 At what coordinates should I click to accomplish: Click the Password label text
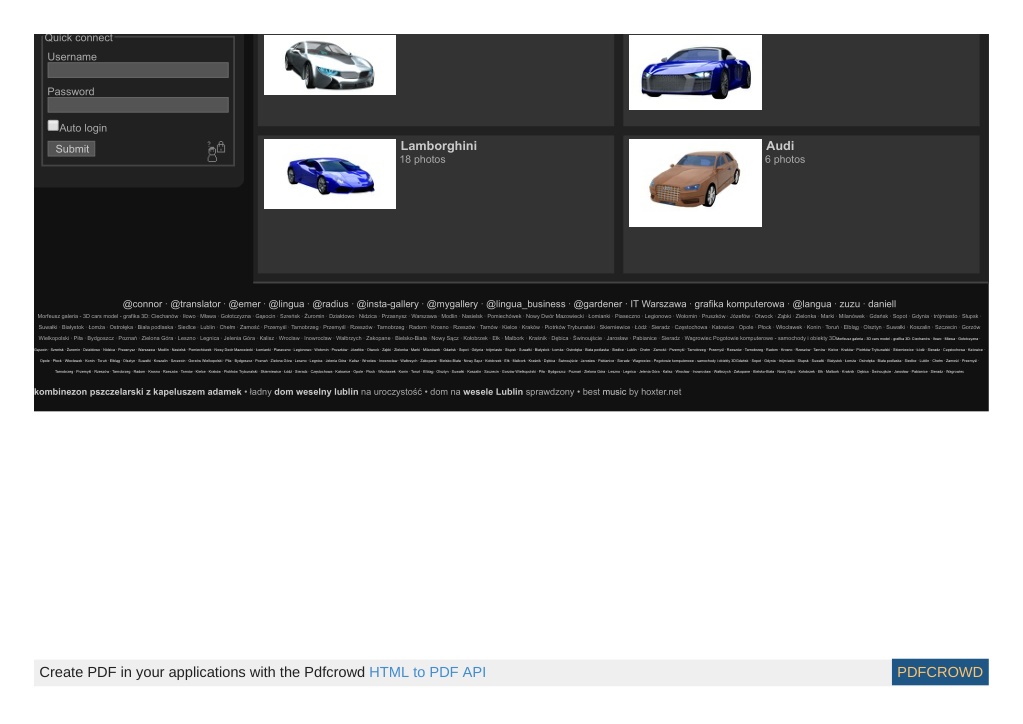pyautogui.click(x=70, y=91)
